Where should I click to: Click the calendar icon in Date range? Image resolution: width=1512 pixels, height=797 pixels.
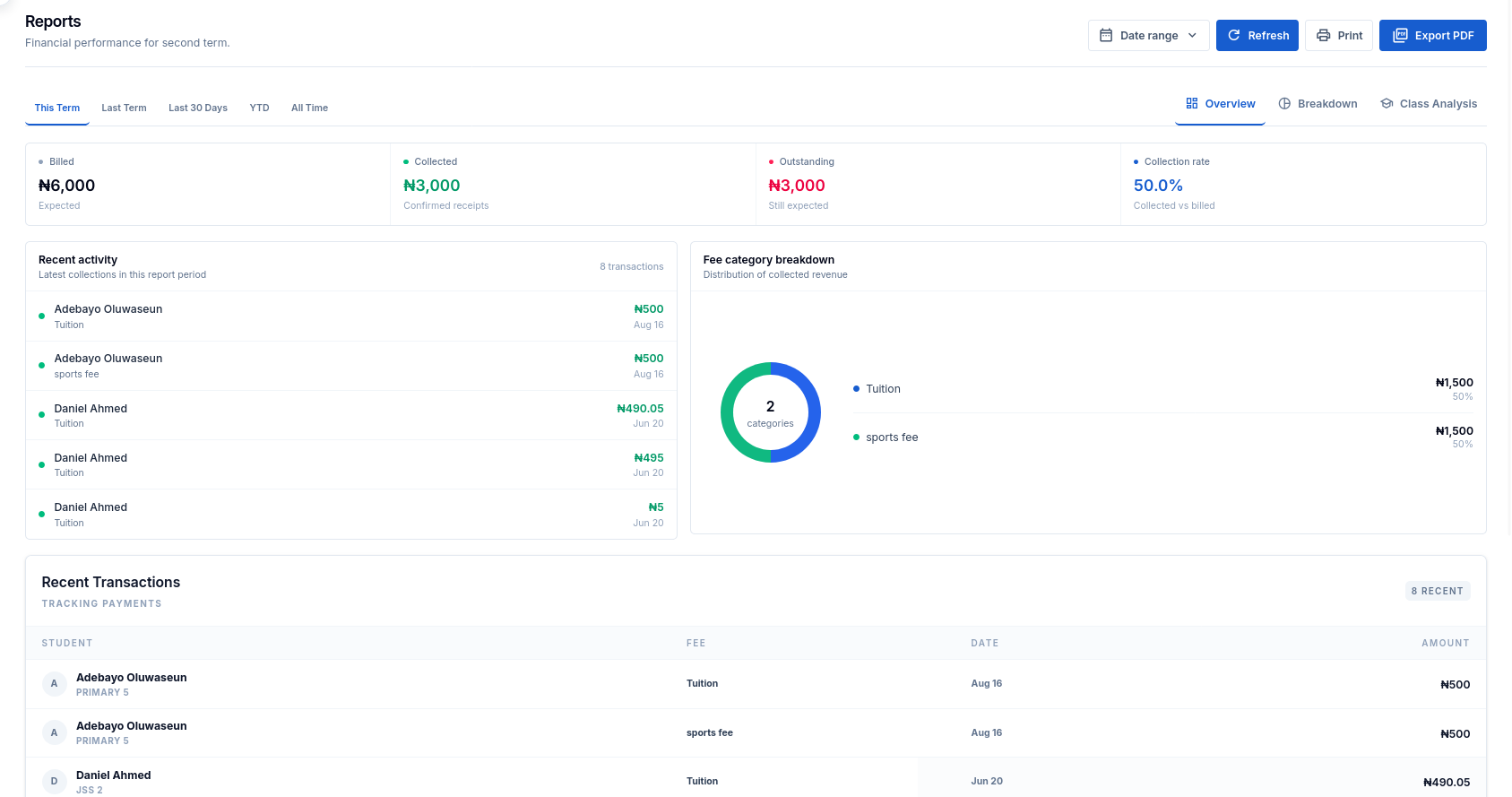pos(1106,36)
